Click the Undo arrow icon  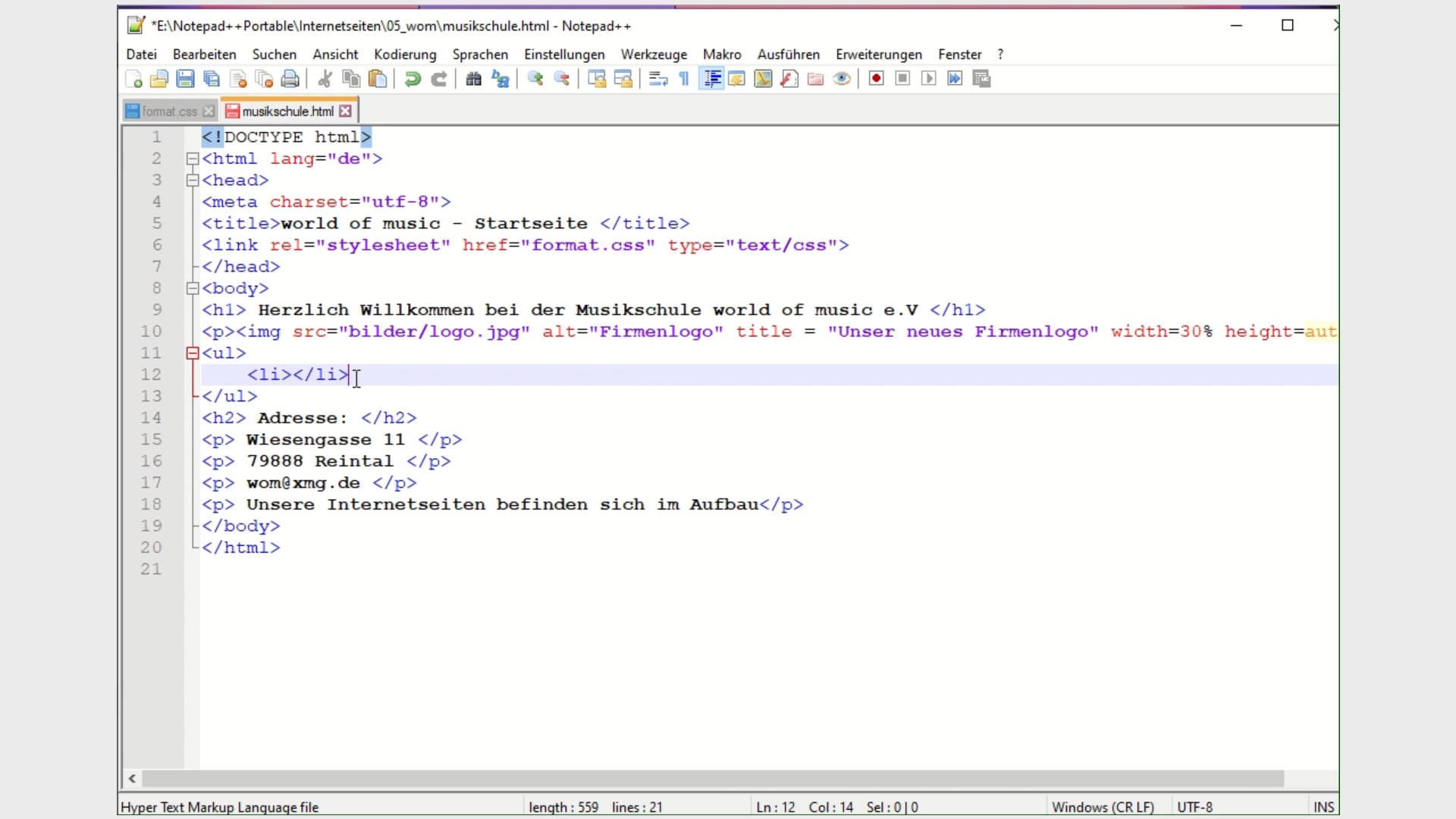coord(413,79)
